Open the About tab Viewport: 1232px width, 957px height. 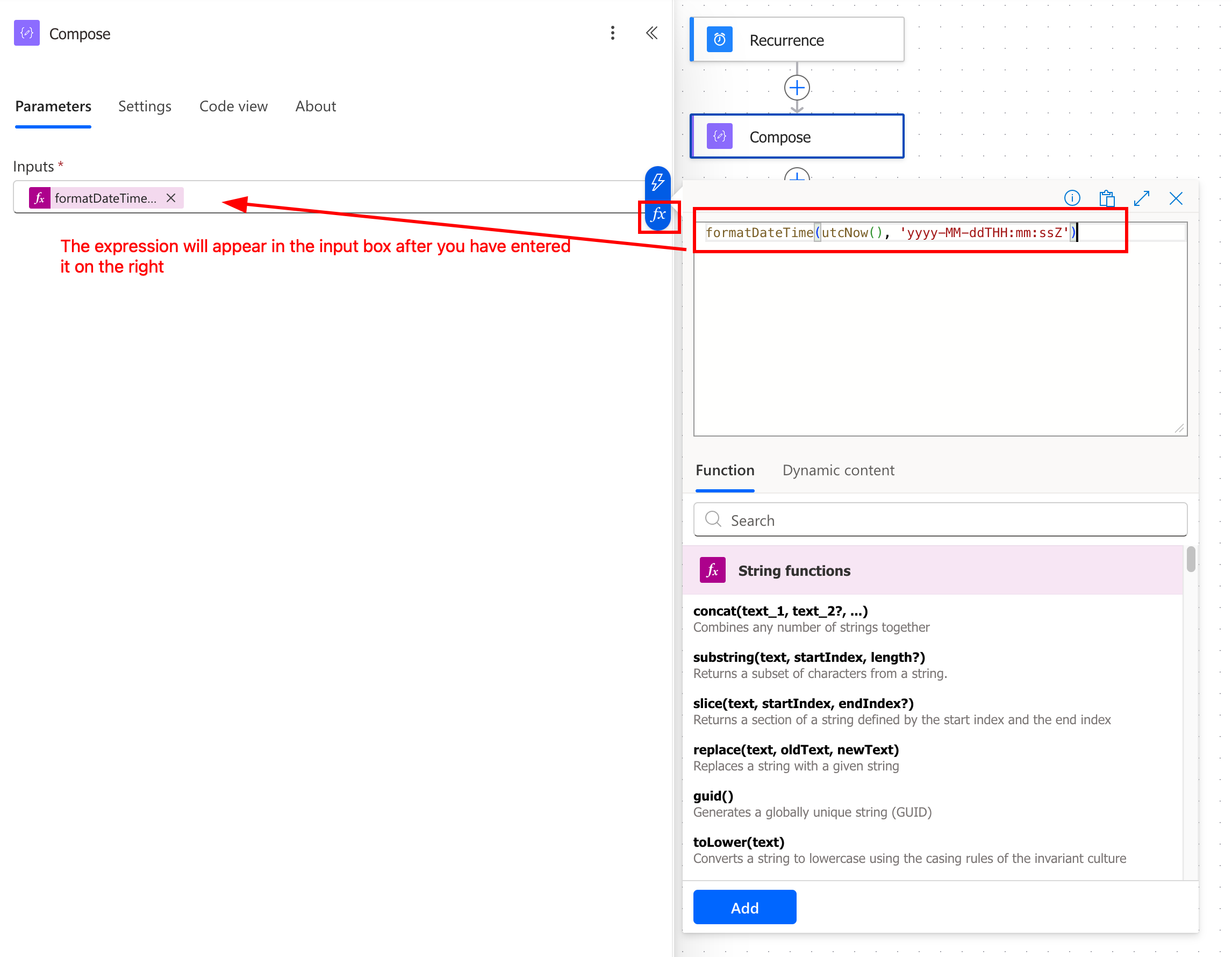click(316, 106)
